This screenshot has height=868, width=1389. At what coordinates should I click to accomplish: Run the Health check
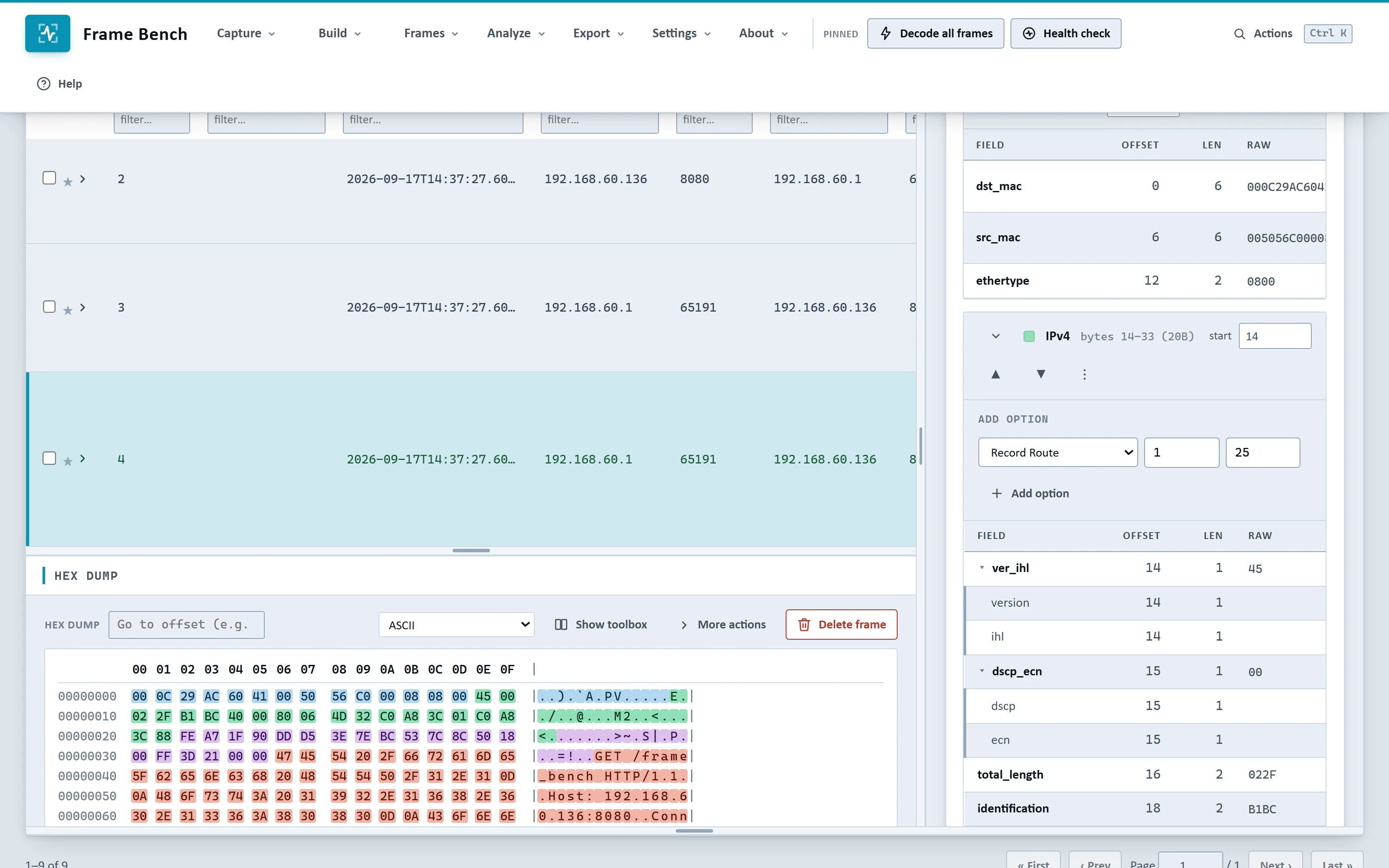tap(1066, 33)
